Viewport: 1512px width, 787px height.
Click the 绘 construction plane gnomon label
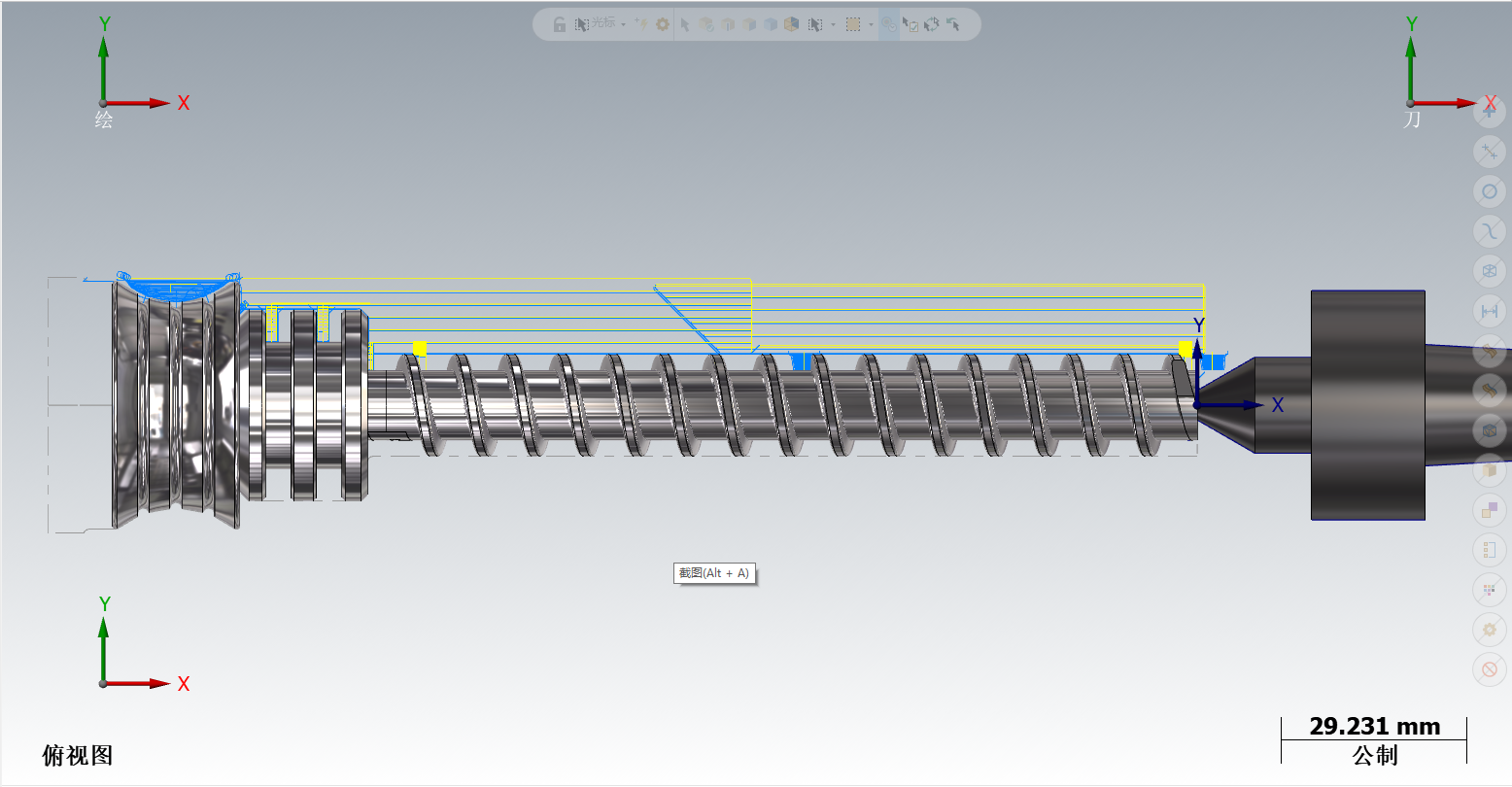(104, 120)
